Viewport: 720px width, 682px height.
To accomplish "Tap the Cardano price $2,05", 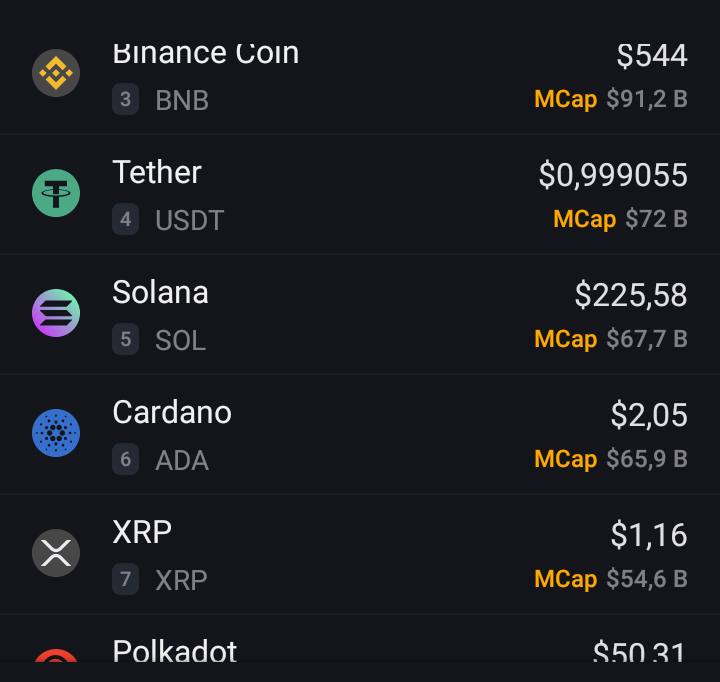I will 649,415.
